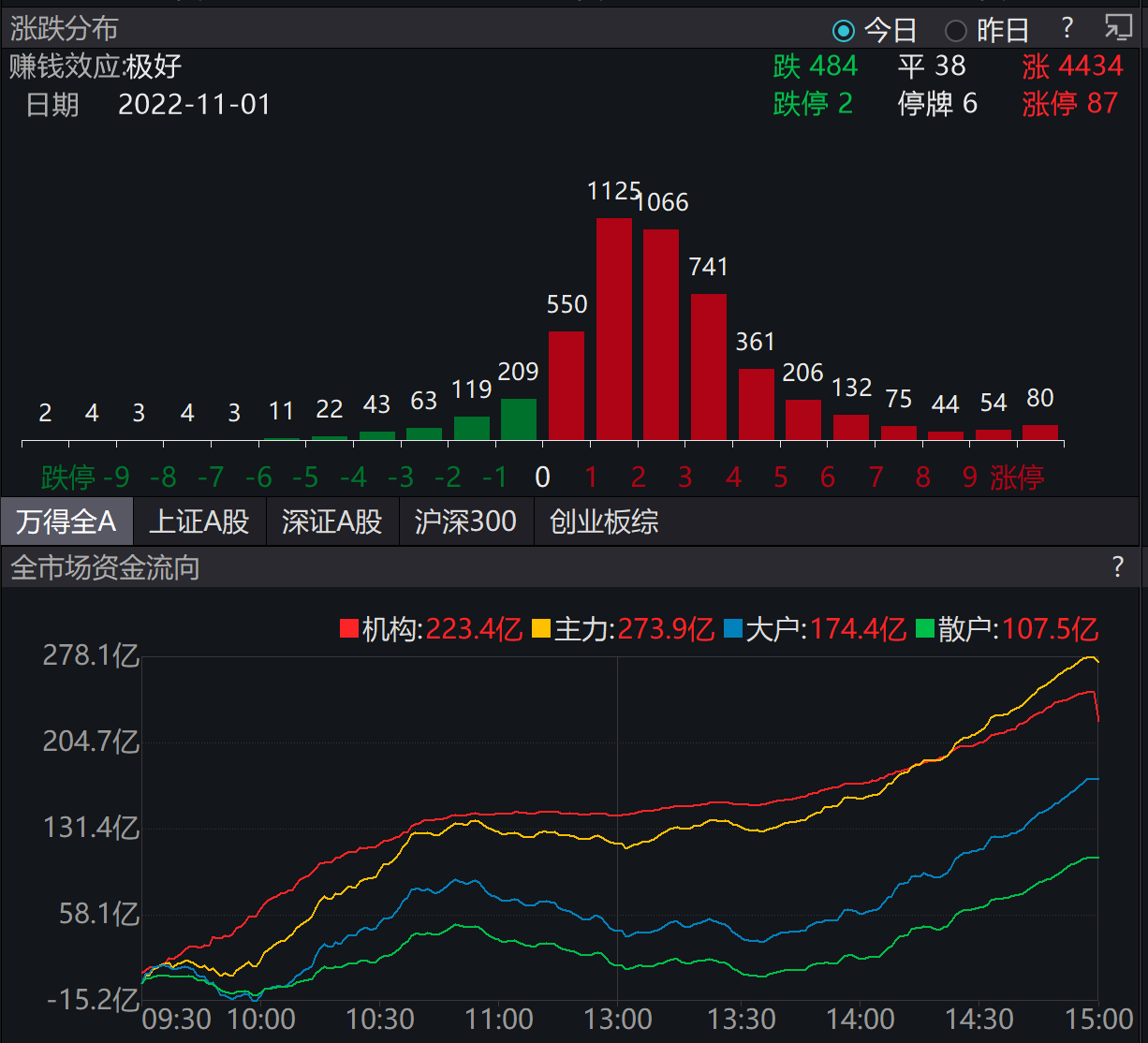The height and width of the screenshot is (1043, 1148).
Task: Click the blue 大户 legend square
Action: click(x=733, y=629)
